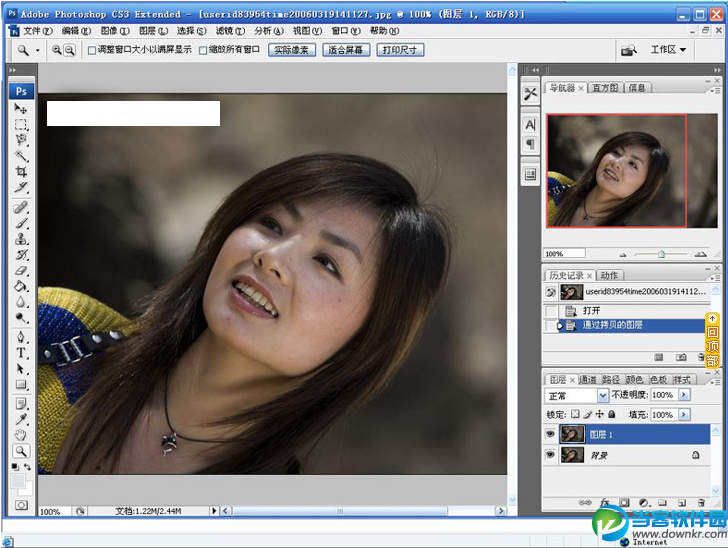Switch to the 通道 tab
The width and height of the screenshot is (728, 548).
pos(588,380)
